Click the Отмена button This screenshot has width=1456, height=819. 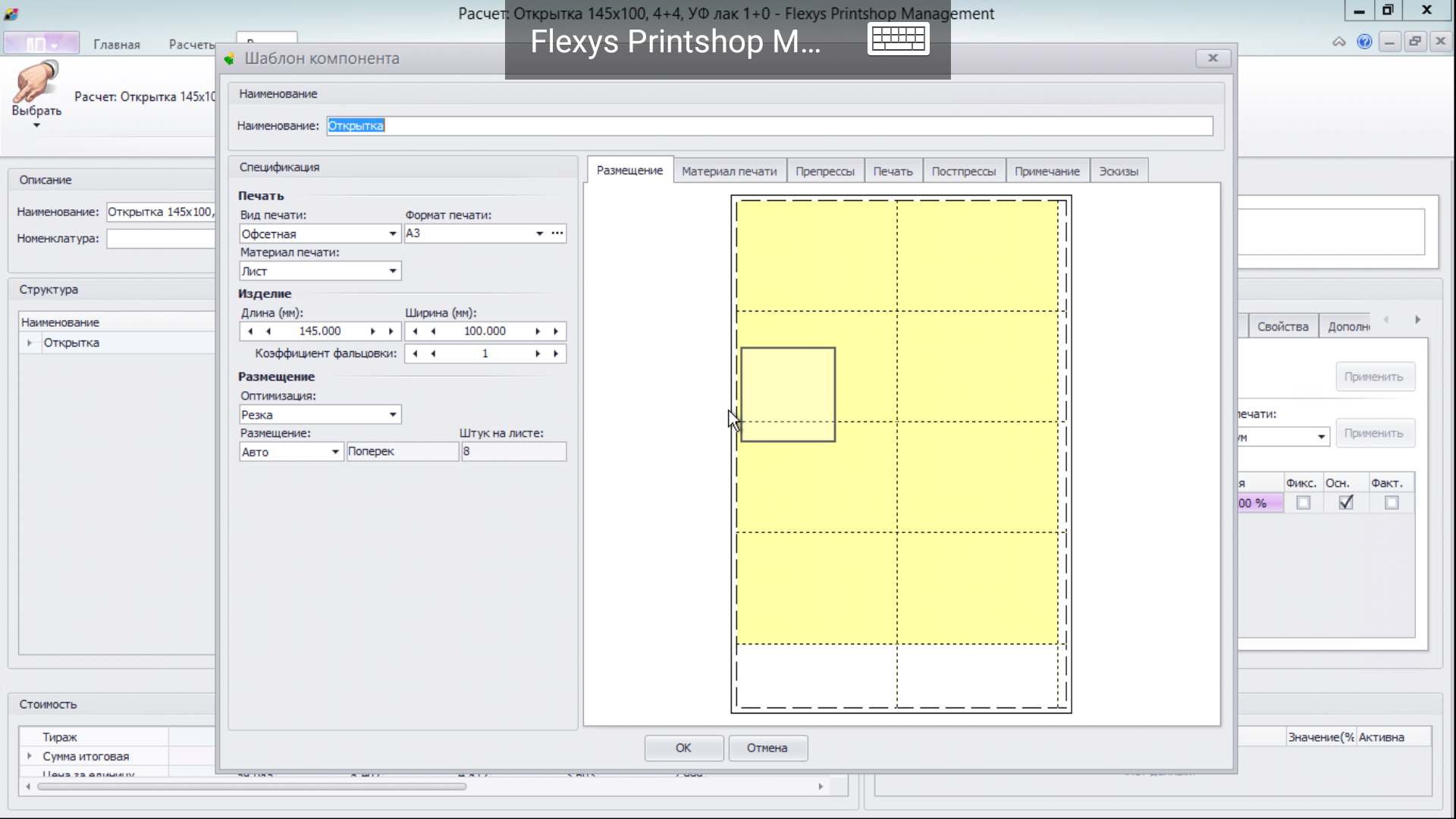[767, 748]
